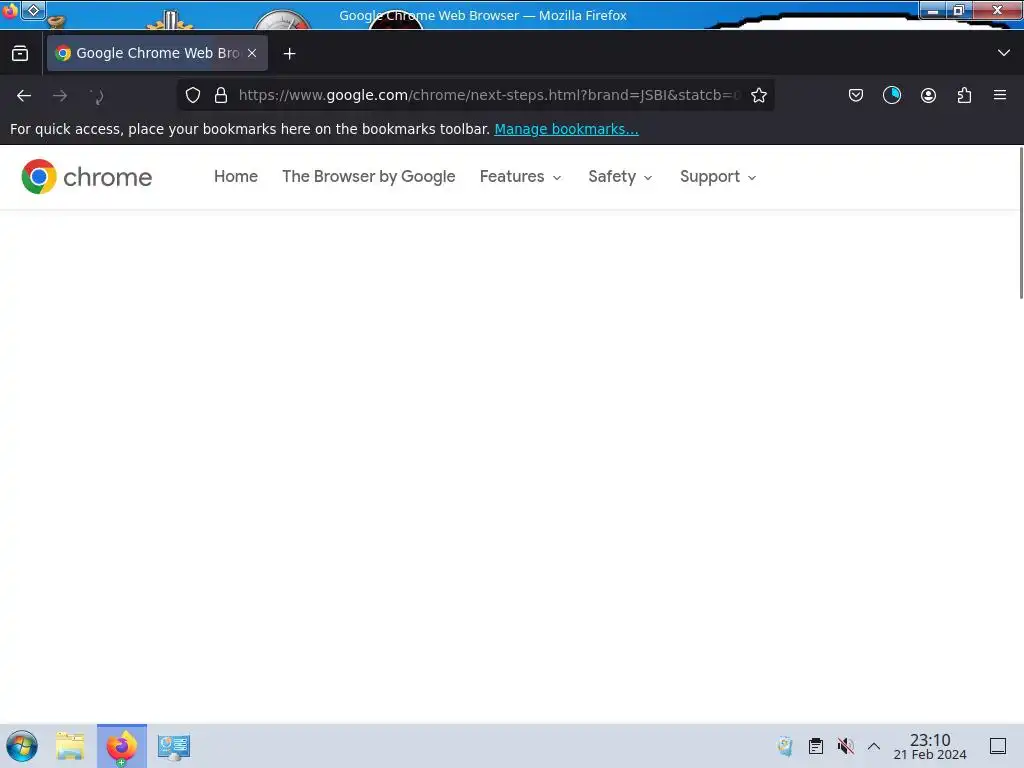
Task: Open the clock showing 23:10
Action: [930, 746]
